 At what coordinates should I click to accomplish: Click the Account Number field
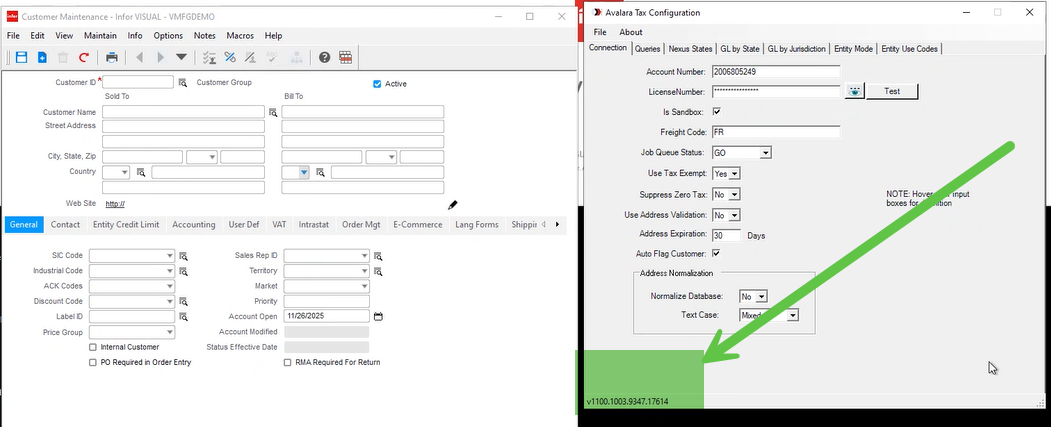tap(776, 72)
